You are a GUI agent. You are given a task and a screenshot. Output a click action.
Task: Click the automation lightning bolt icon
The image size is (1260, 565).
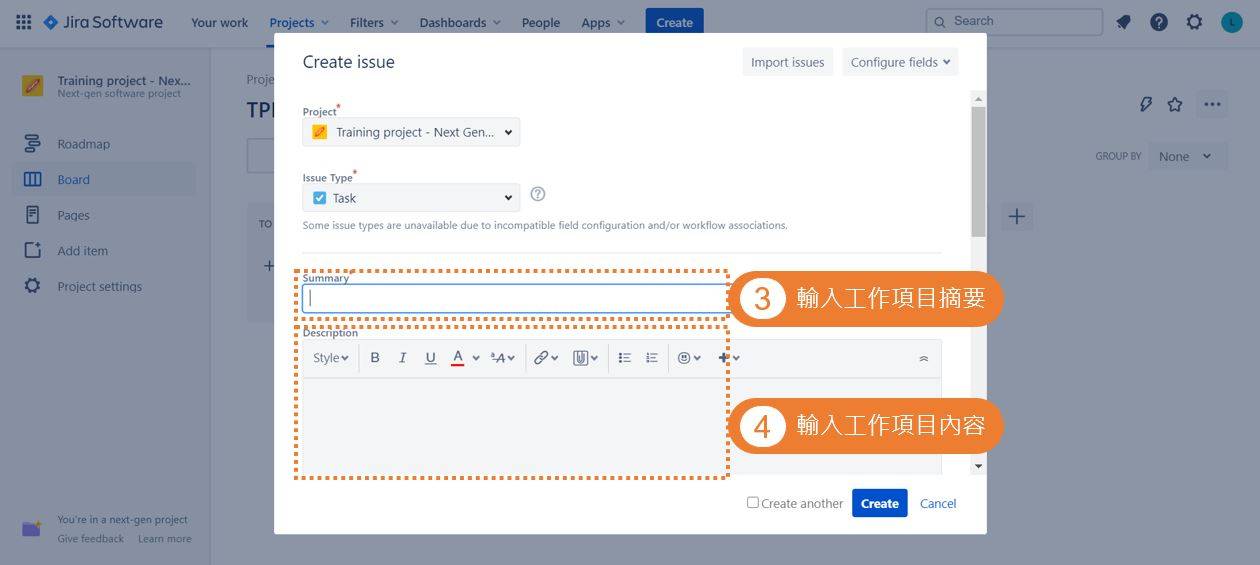[1146, 104]
